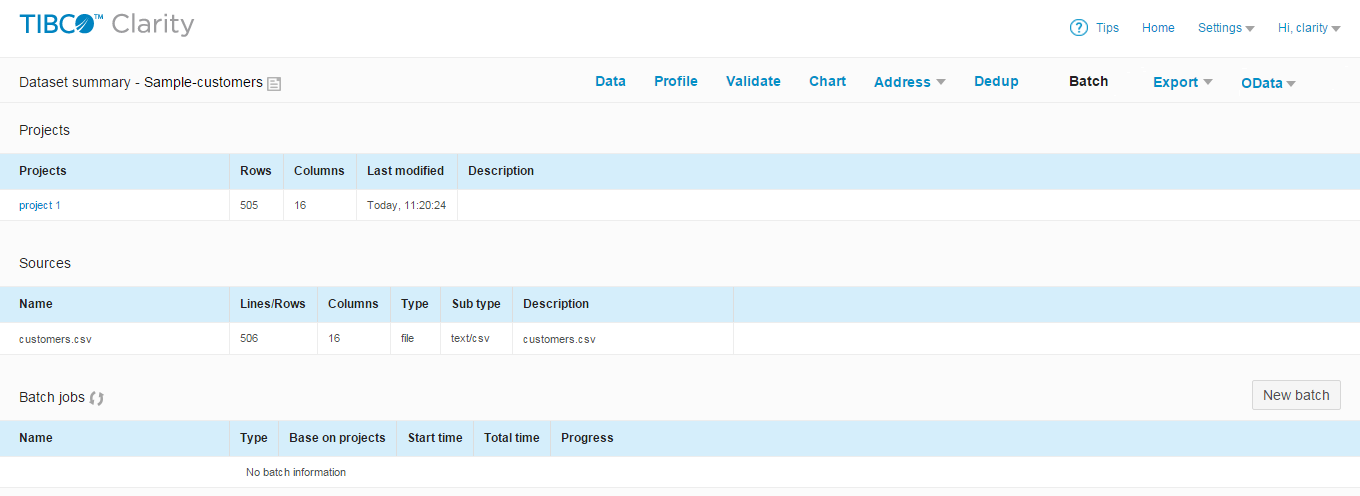Open the Tips question-mark icon
The width and height of the screenshot is (1360, 496).
(x=1078, y=28)
